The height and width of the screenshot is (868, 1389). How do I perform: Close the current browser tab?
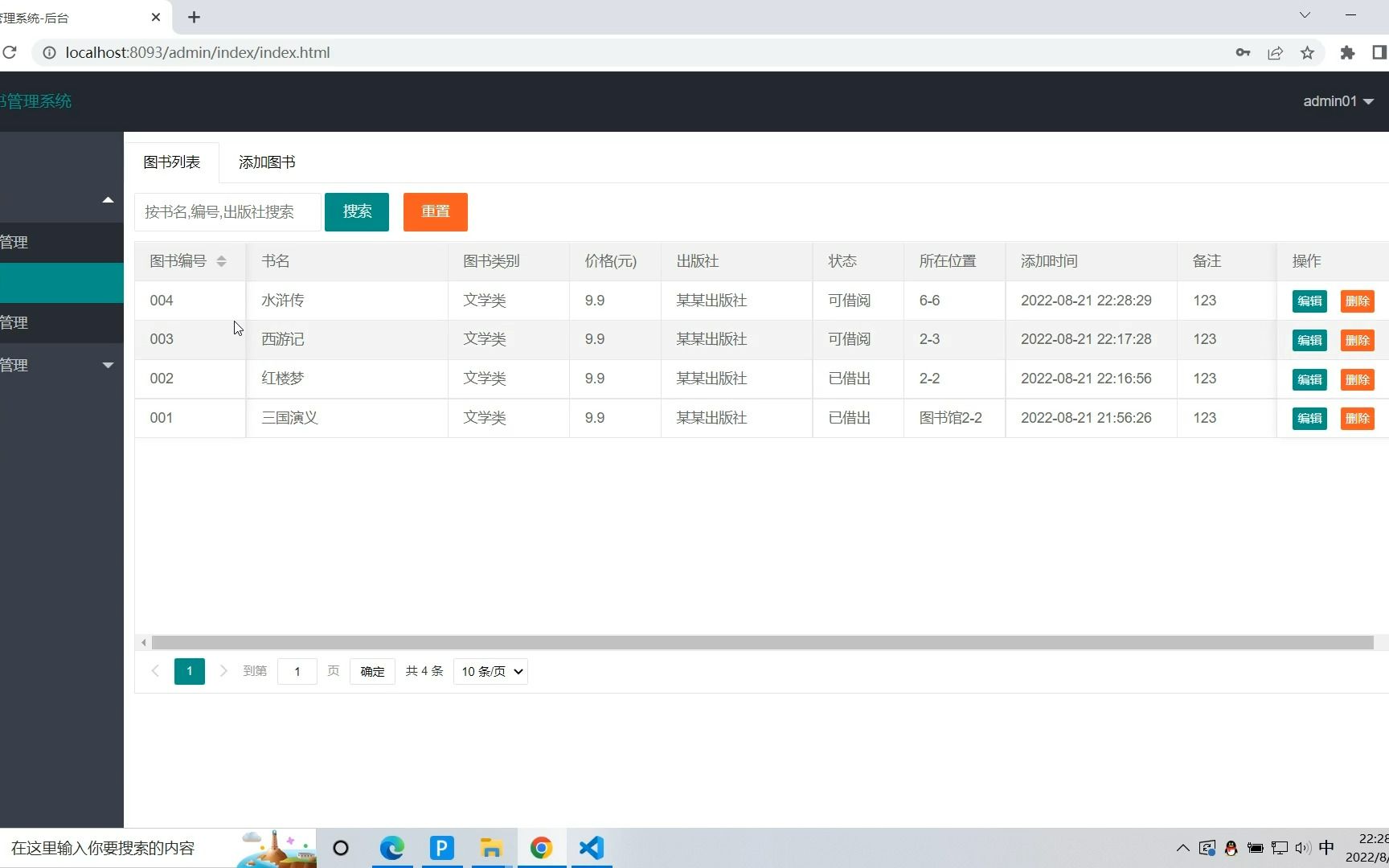[x=156, y=17]
